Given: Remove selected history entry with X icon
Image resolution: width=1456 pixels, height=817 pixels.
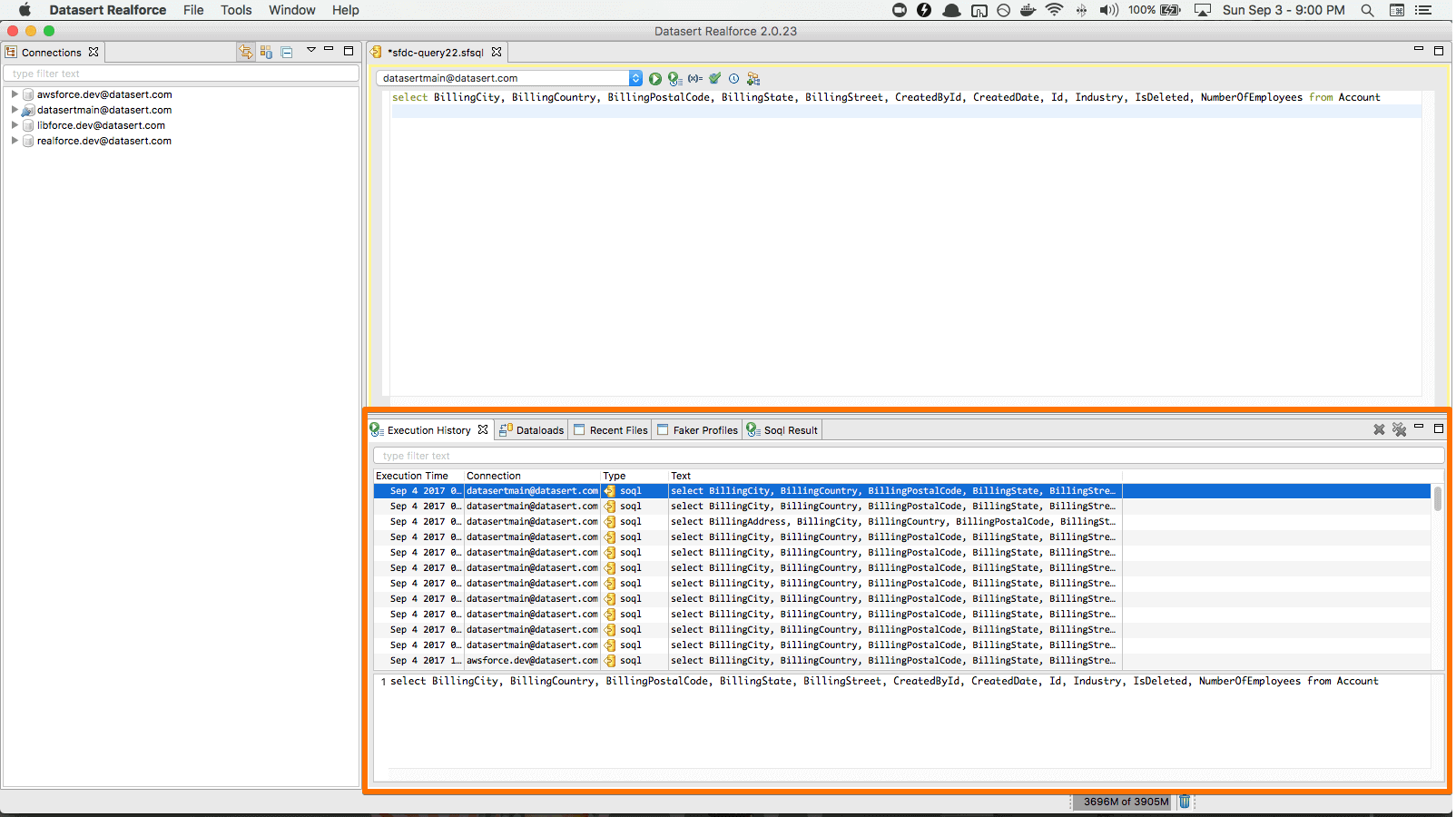Looking at the screenshot, I should click(1379, 429).
